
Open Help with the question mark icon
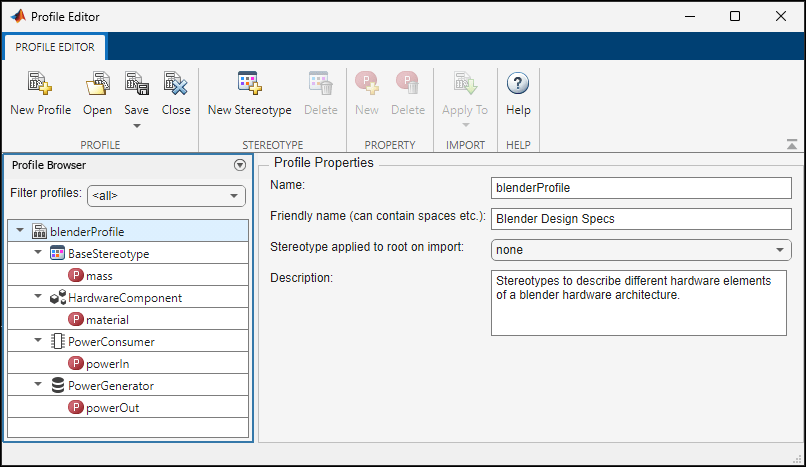tap(518, 83)
